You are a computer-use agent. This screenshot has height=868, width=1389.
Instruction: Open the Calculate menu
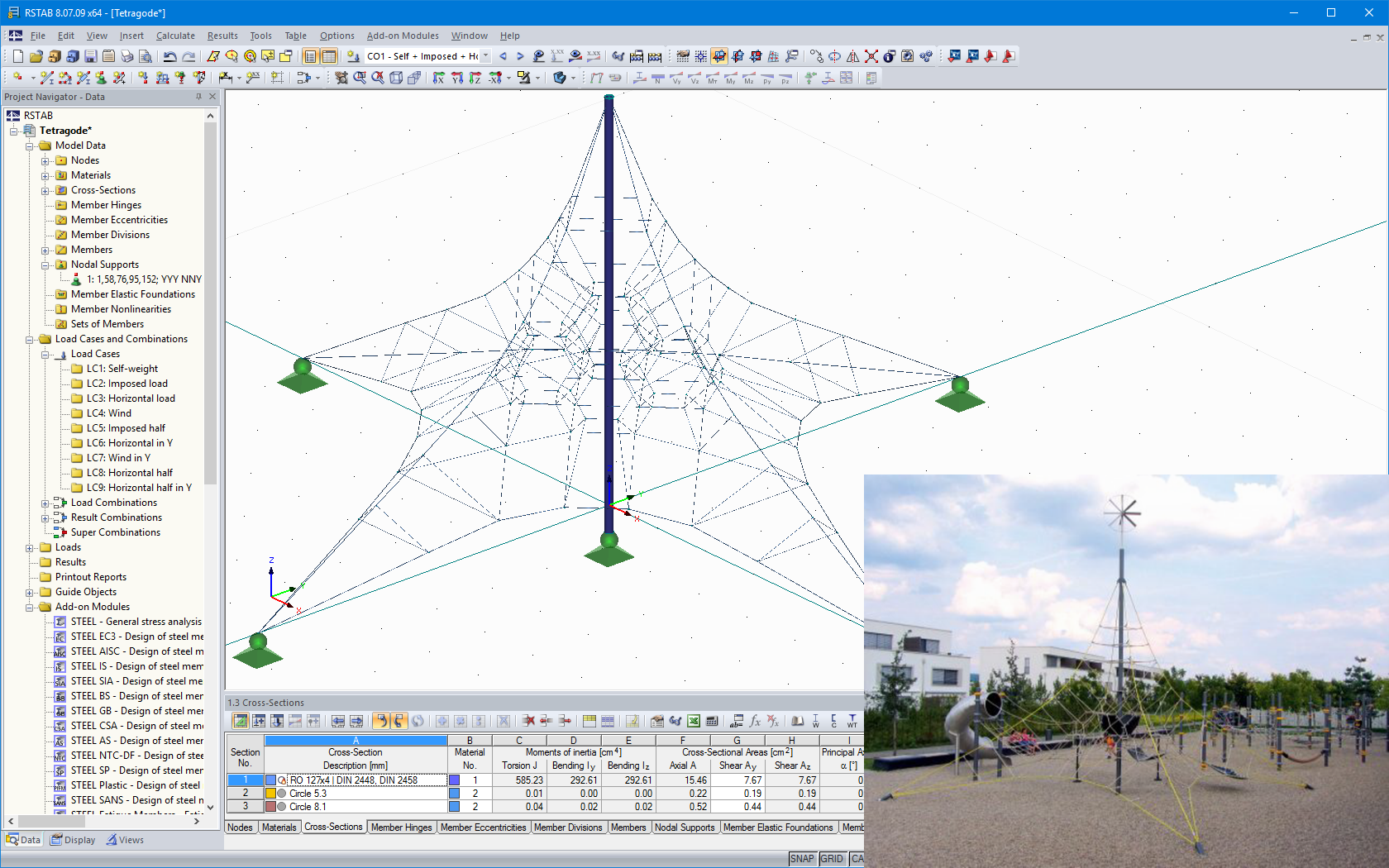tap(175, 36)
